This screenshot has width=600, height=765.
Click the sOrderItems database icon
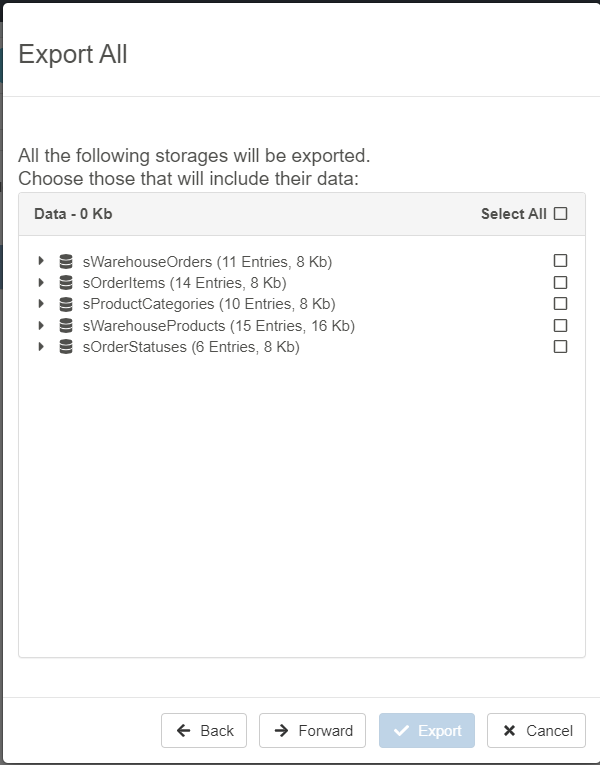click(x=66, y=283)
